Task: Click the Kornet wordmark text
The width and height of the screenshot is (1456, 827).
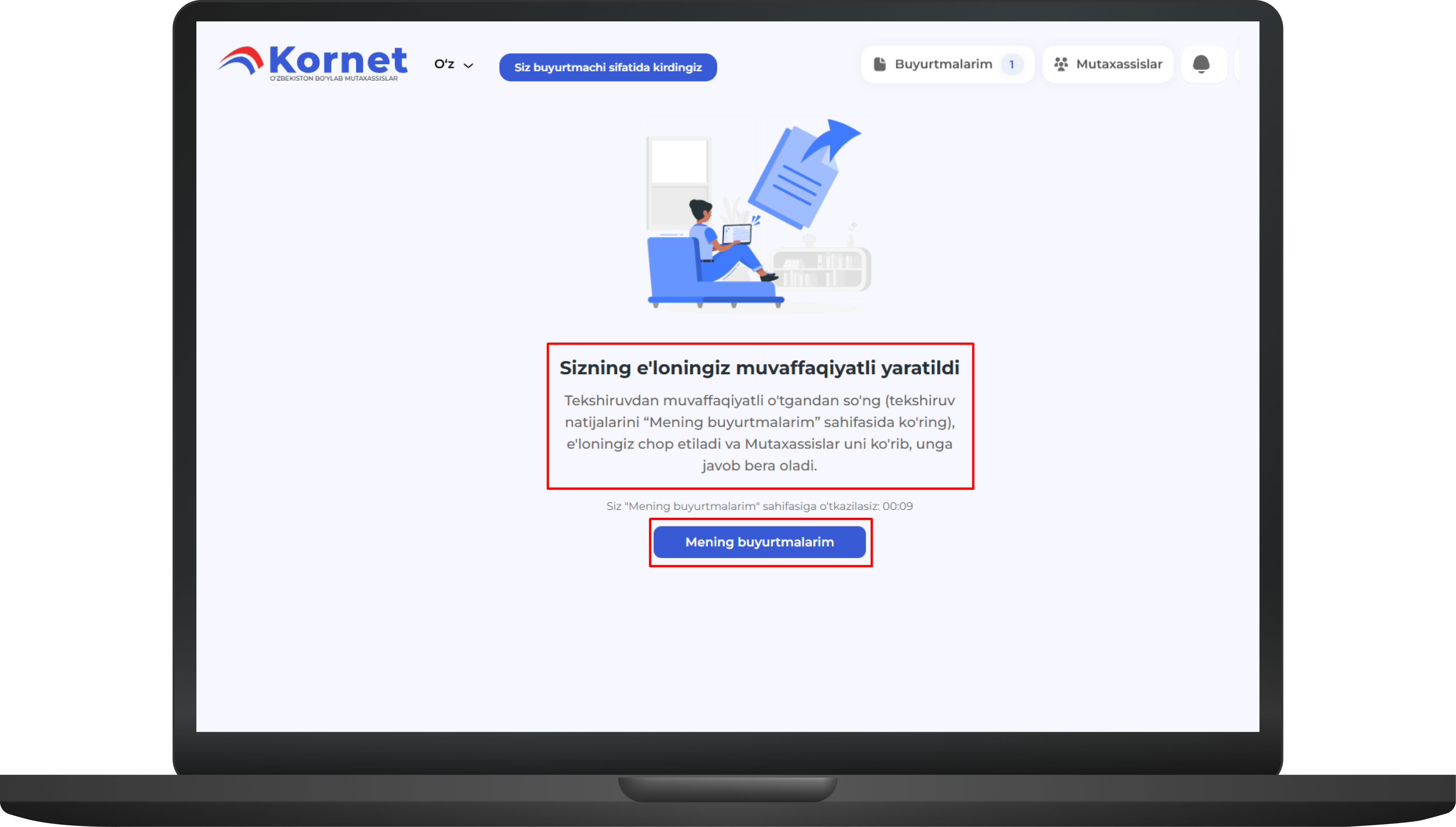Action: (x=338, y=59)
